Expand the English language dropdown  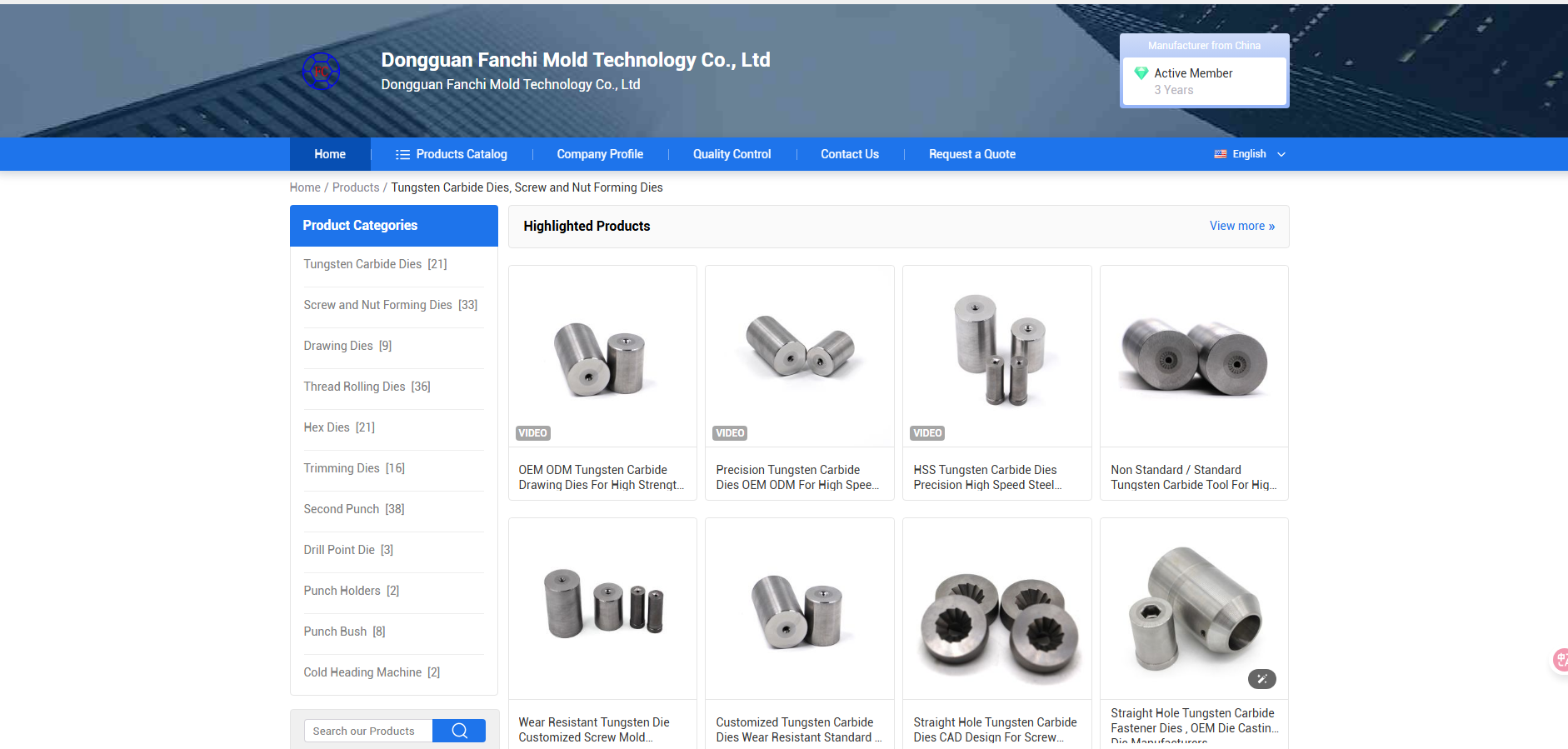[1281, 154]
